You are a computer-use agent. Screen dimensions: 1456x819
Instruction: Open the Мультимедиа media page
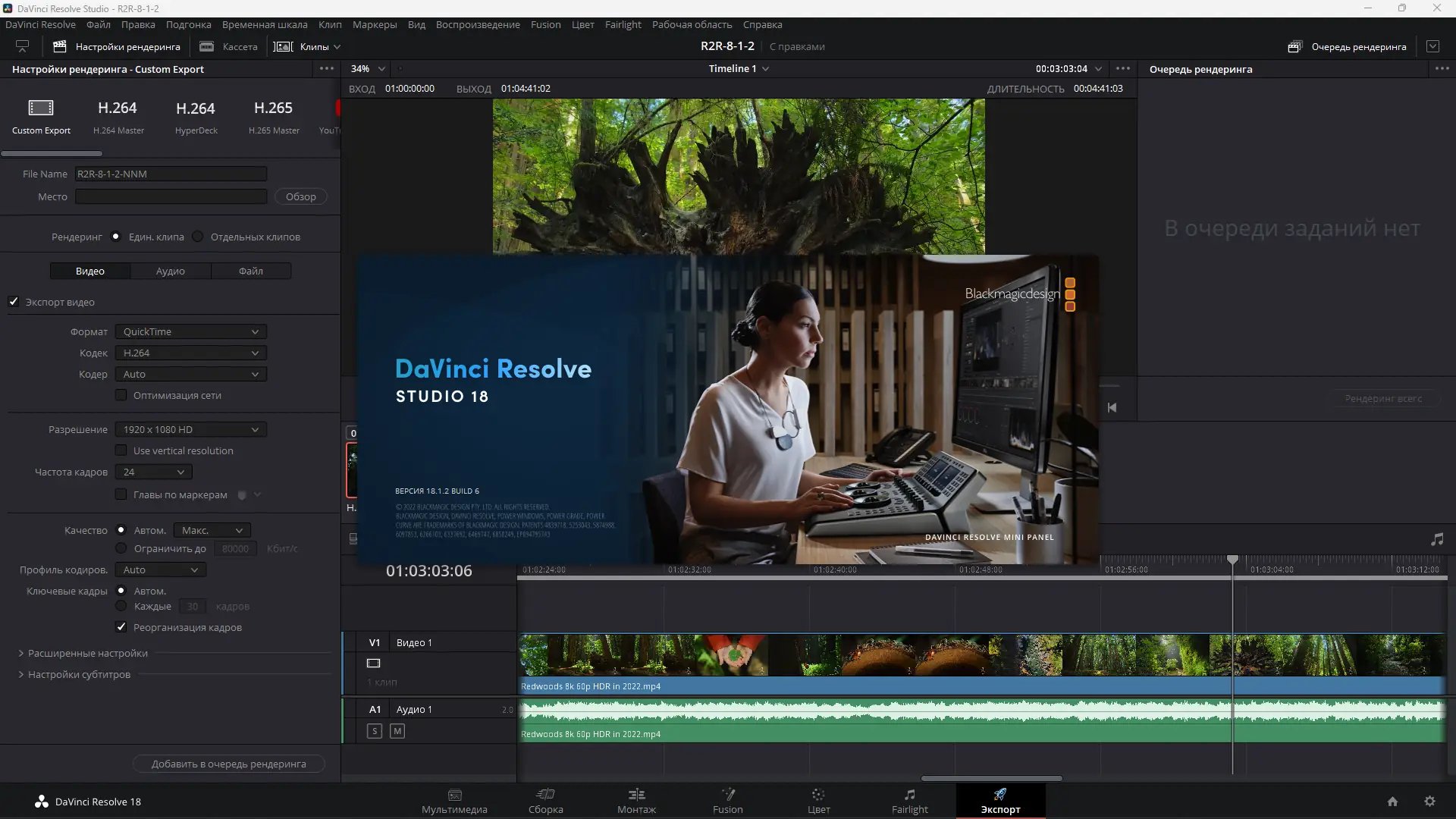pyautogui.click(x=454, y=800)
